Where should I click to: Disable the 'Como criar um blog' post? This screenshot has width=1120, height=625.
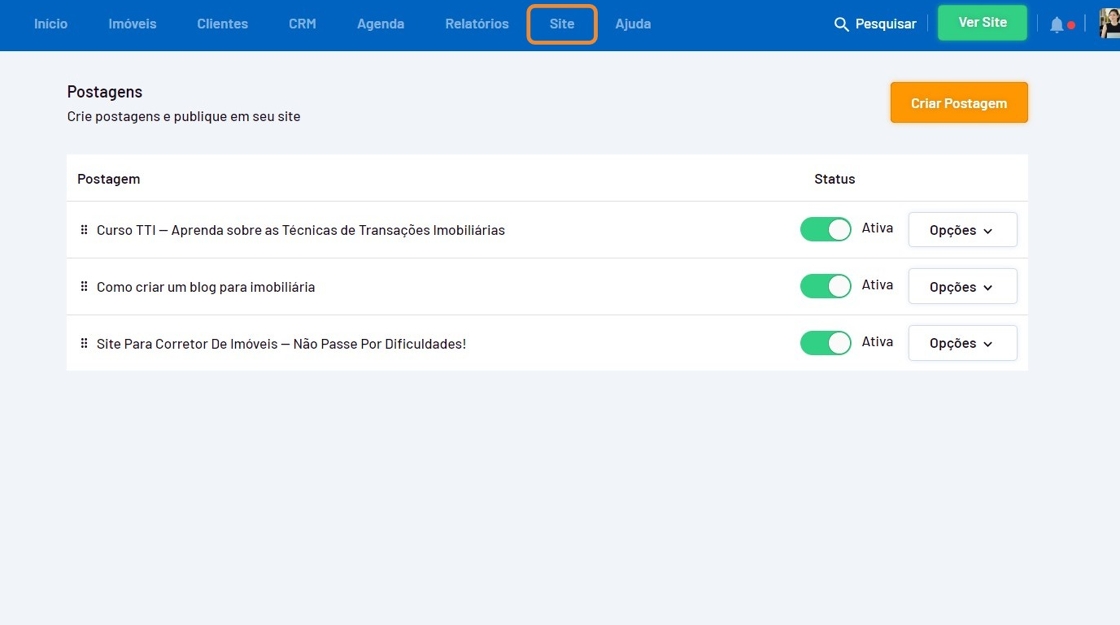coord(825,287)
